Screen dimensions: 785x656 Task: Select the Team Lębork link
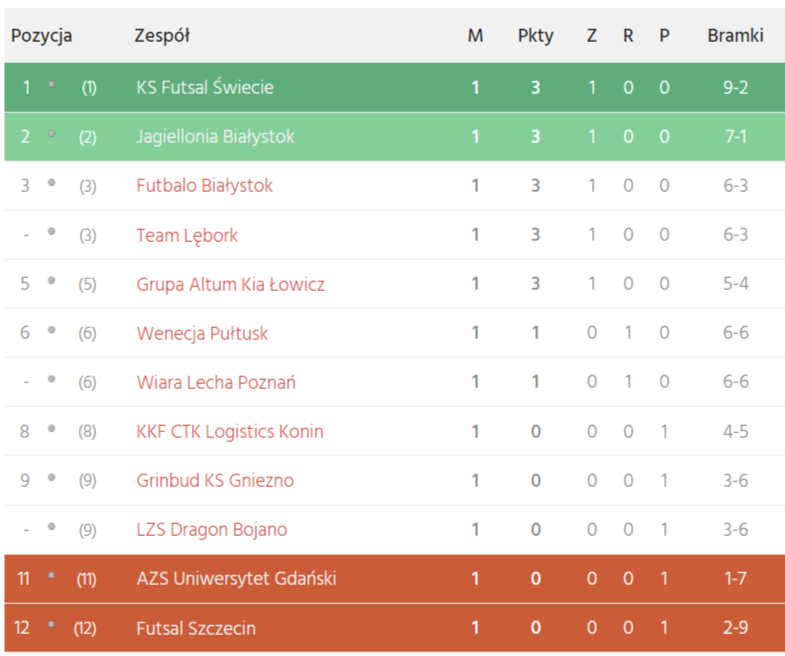pyautogui.click(x=187, y=235)
